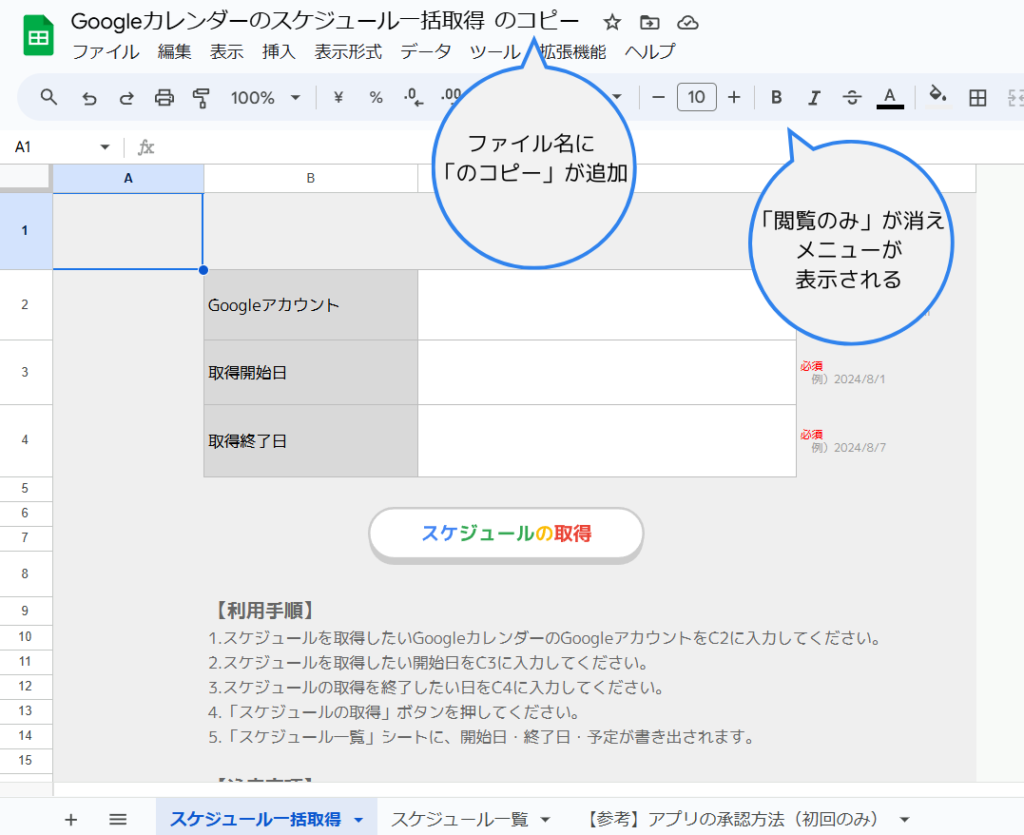Rename the spreadsheet title

(325, 22)
